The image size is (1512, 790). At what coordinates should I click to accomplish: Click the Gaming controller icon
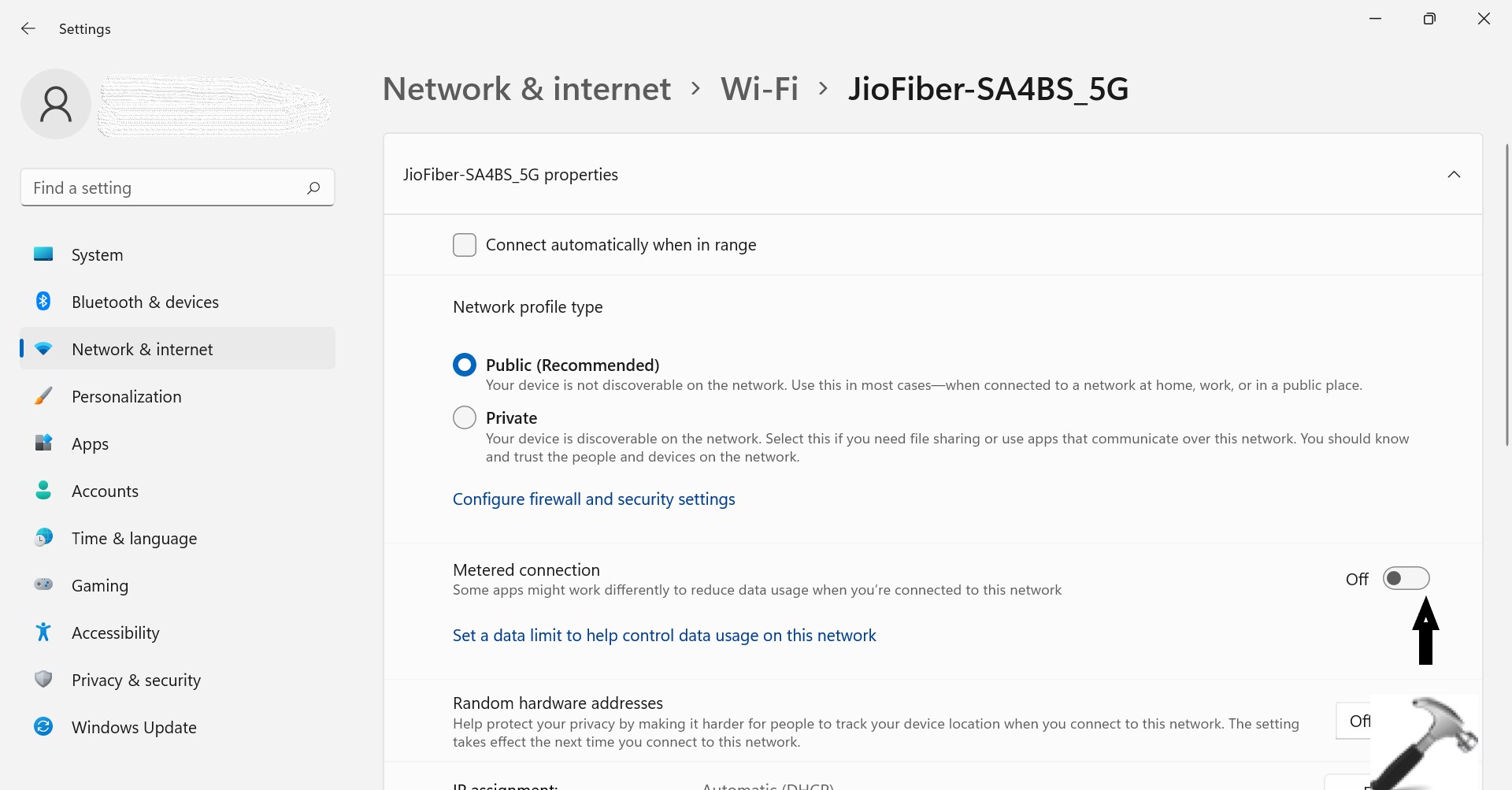click(x=43, y=585)
